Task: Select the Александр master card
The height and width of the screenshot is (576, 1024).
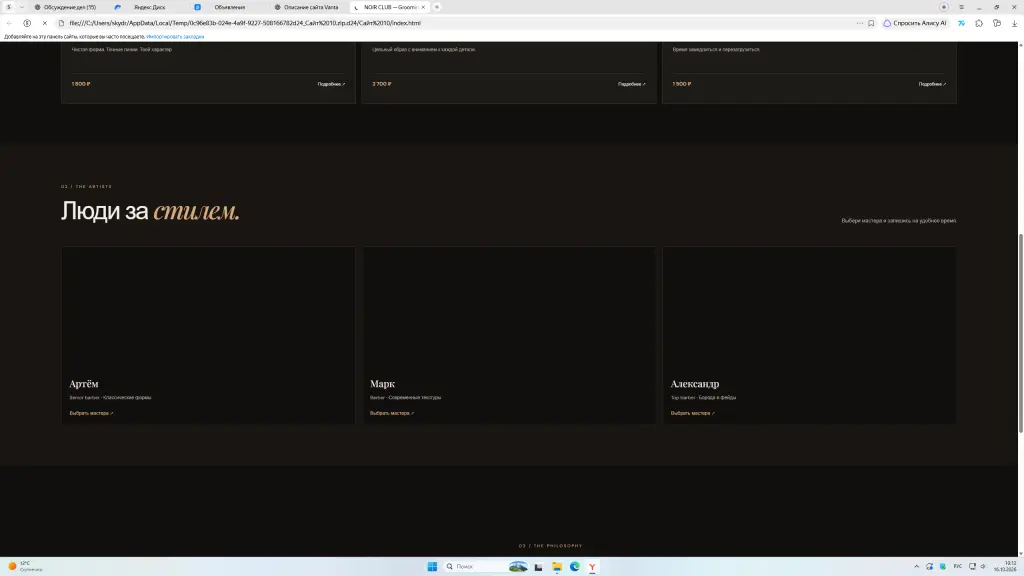Action: [x=810, y=335]
